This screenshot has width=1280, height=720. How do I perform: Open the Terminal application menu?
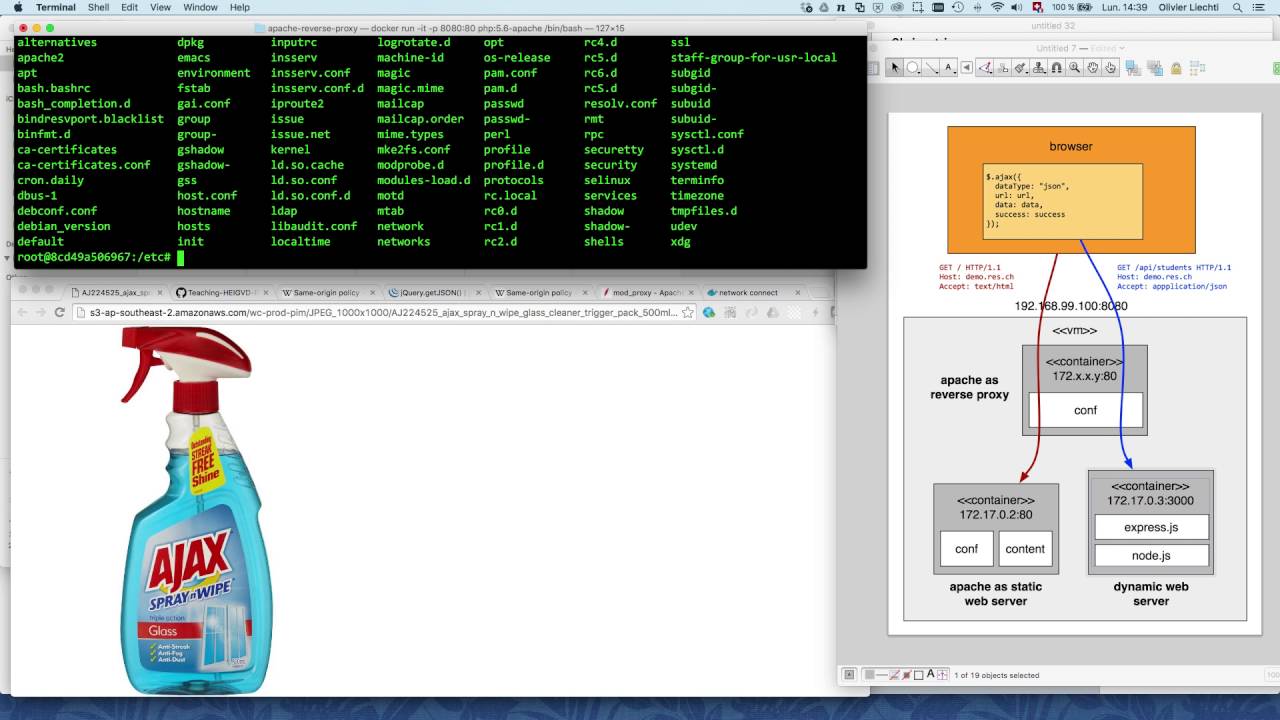tap(56, 7)
